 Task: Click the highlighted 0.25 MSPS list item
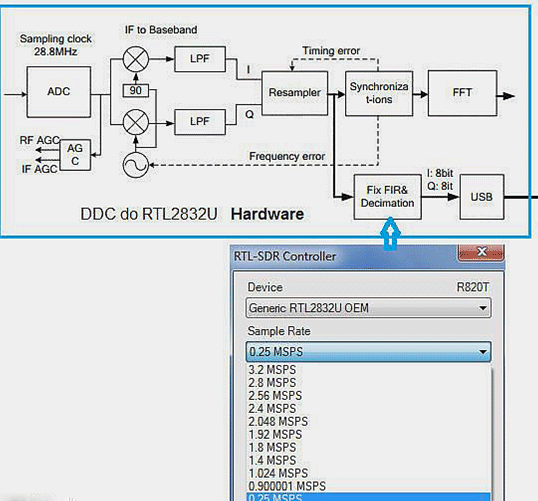(369, 497)
